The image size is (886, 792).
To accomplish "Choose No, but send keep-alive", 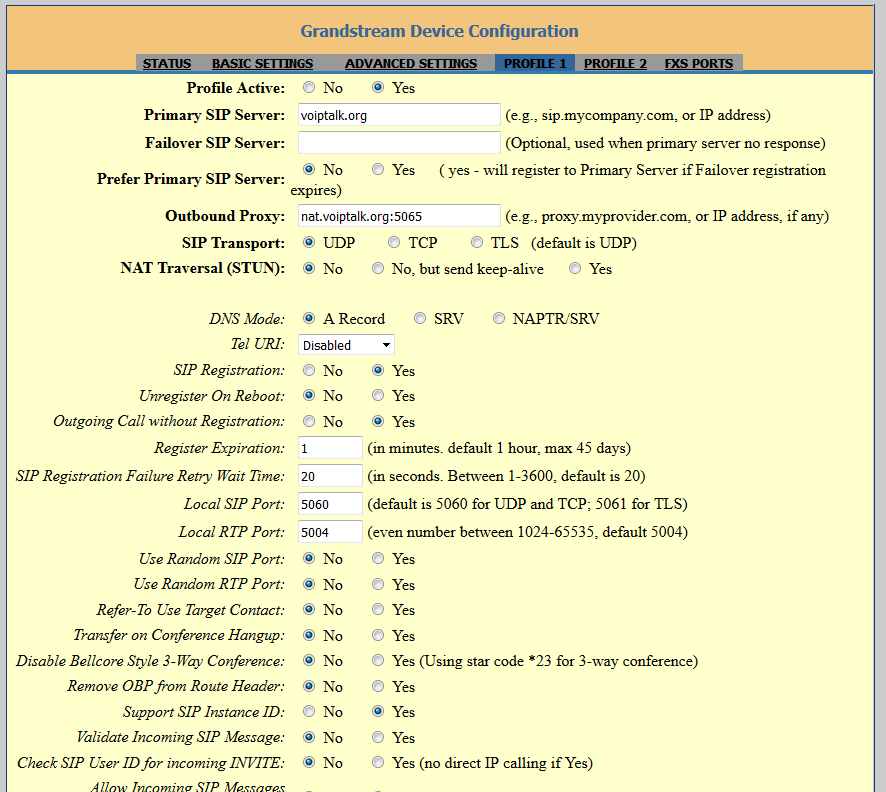I will (378, 268).
